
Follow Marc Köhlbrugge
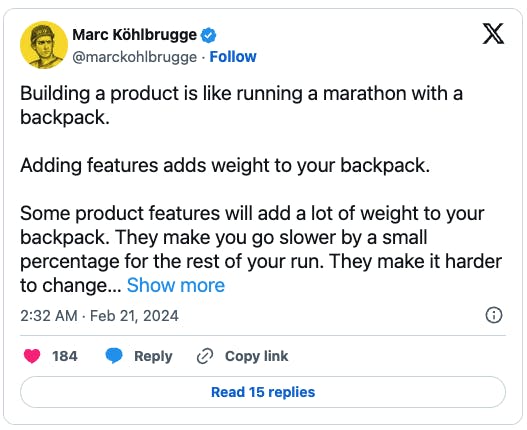pyautogui.click(x=233, y=57)
